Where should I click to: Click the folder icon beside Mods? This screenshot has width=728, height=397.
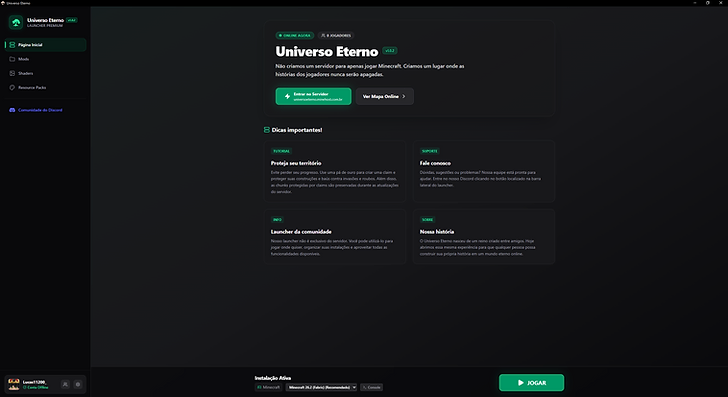pos(12,59)
